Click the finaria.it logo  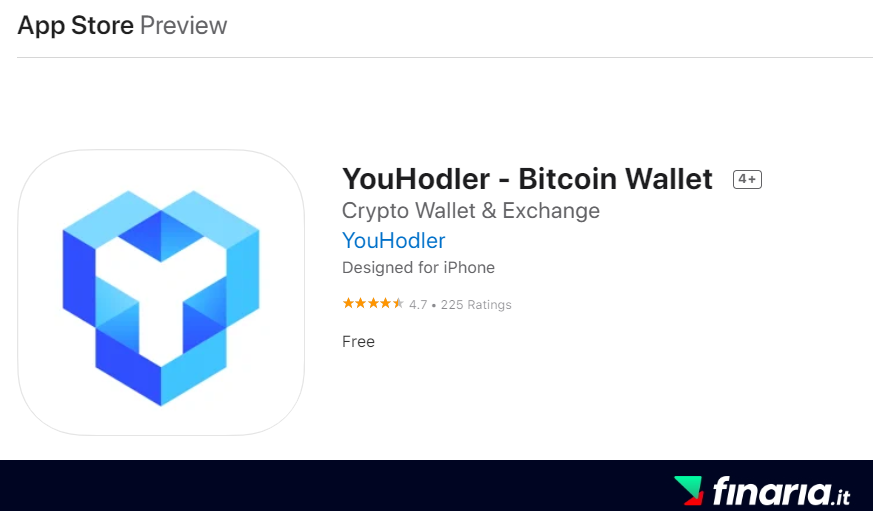pyautogui.click(x=762, y=490)
